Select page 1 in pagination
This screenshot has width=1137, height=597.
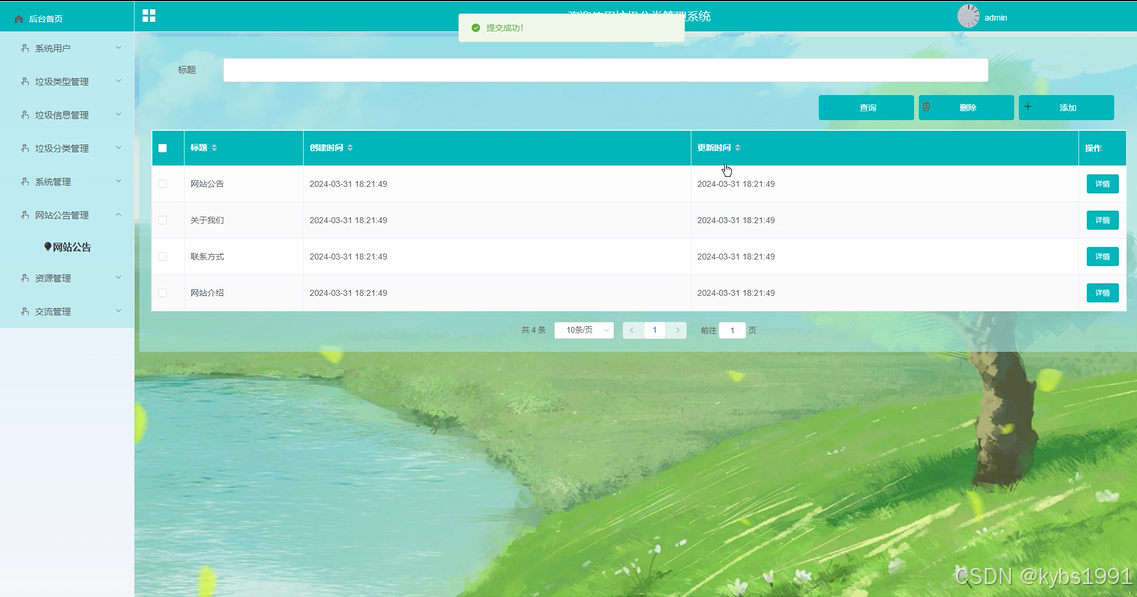click(655, 330)
